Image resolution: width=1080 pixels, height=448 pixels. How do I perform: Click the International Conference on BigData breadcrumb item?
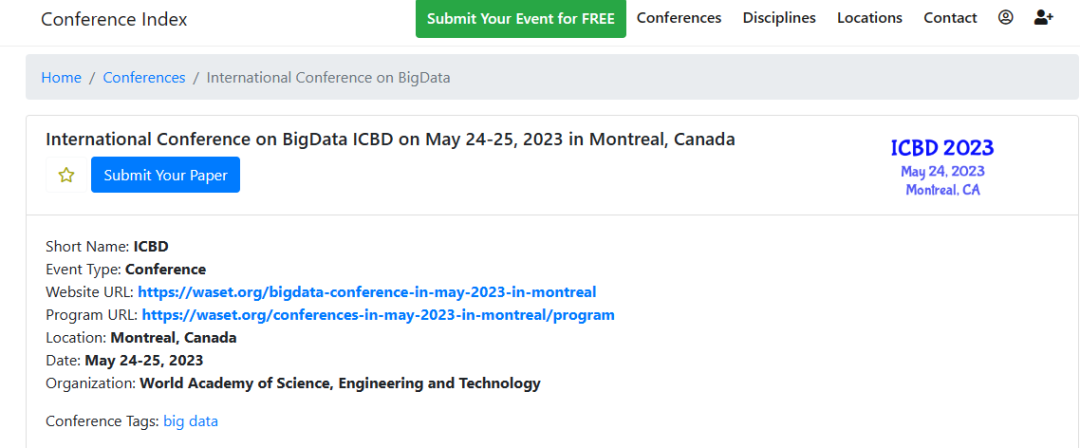coord(329,78)
